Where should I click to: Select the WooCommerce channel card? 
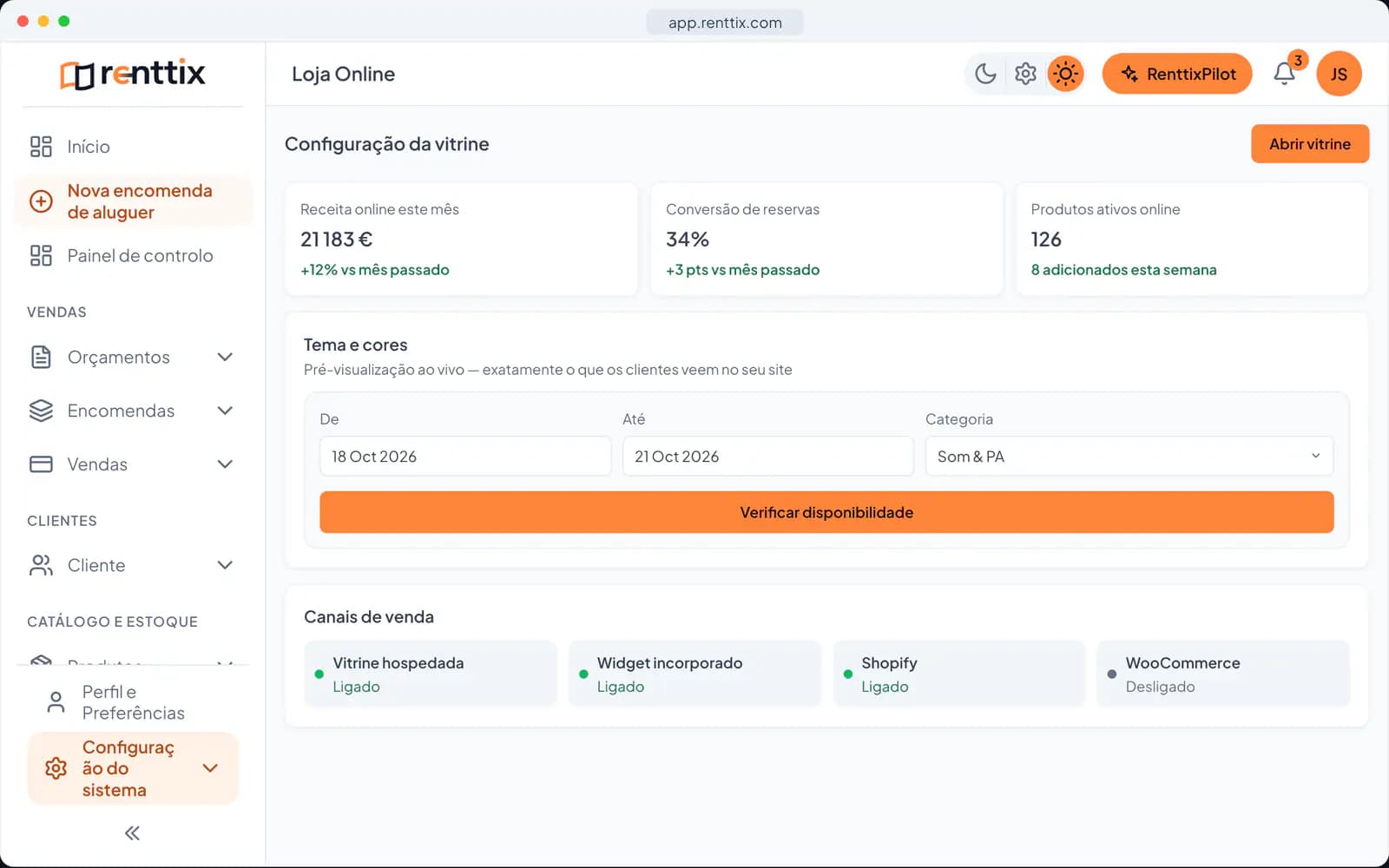coord(1223,674)
